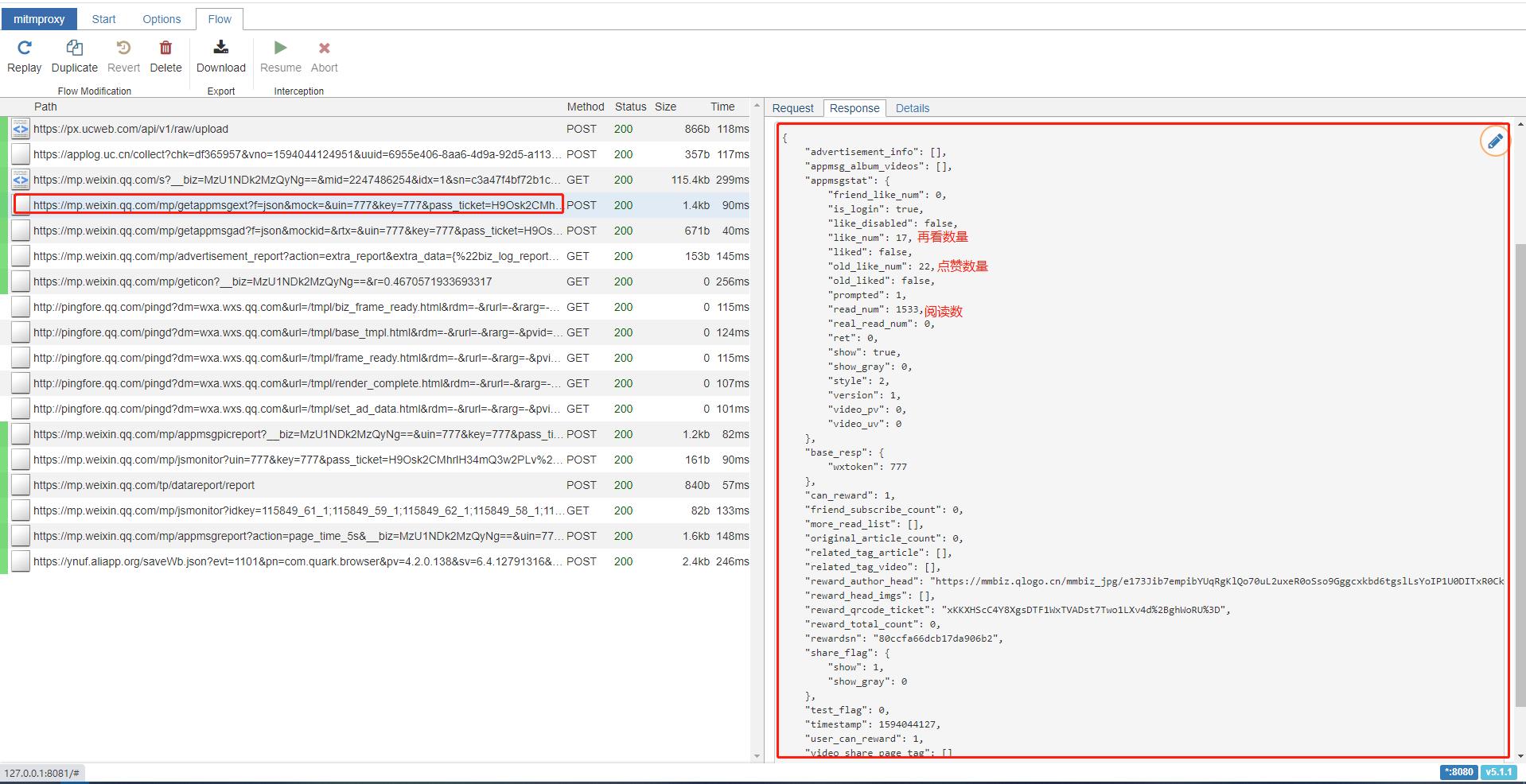Select the ynuf.aliapp.org saveWb.json flow
1526x784 pixels.
tap(296, 561)
